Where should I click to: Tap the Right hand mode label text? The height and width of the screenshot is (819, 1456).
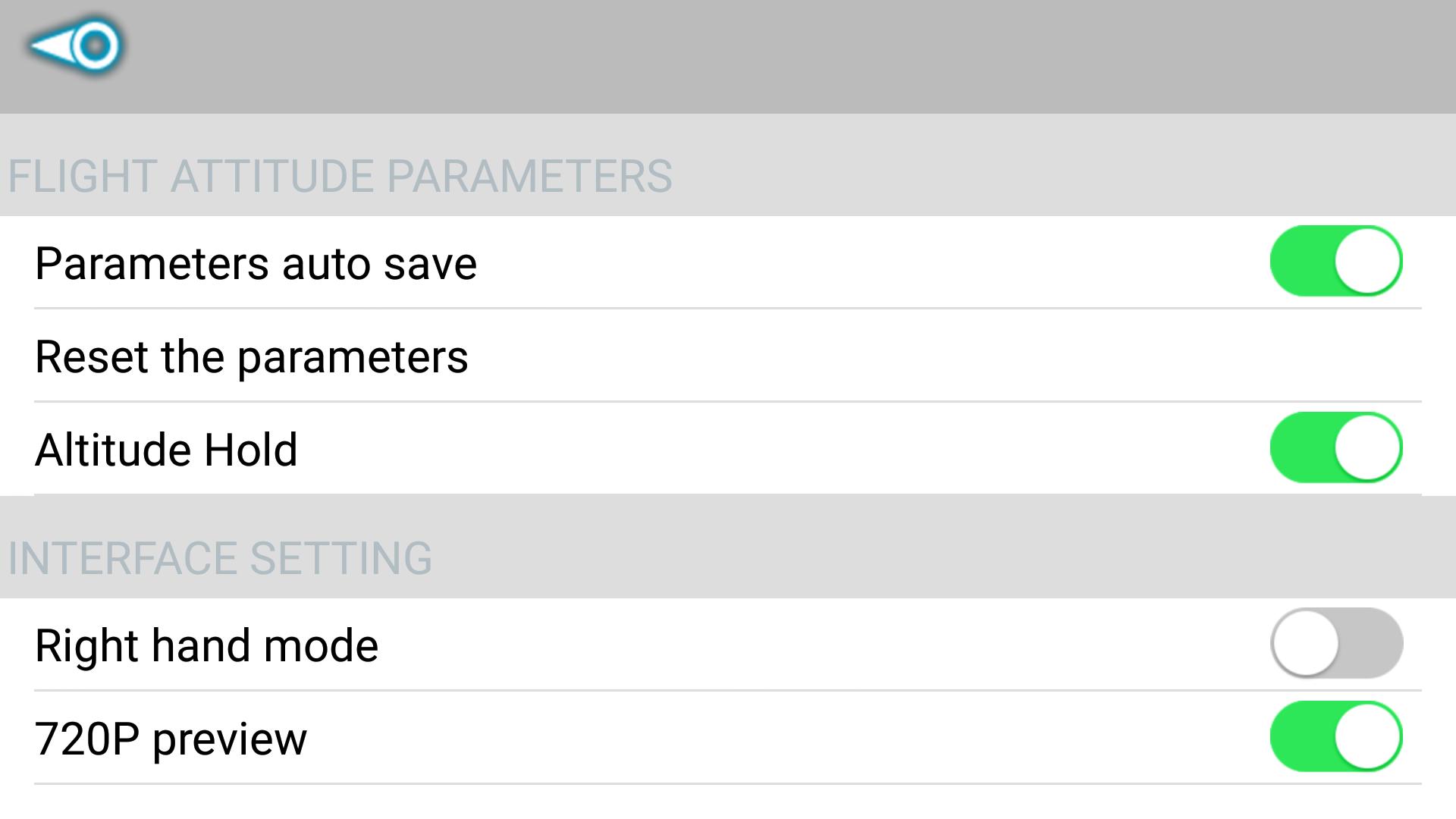pos(206,645)
